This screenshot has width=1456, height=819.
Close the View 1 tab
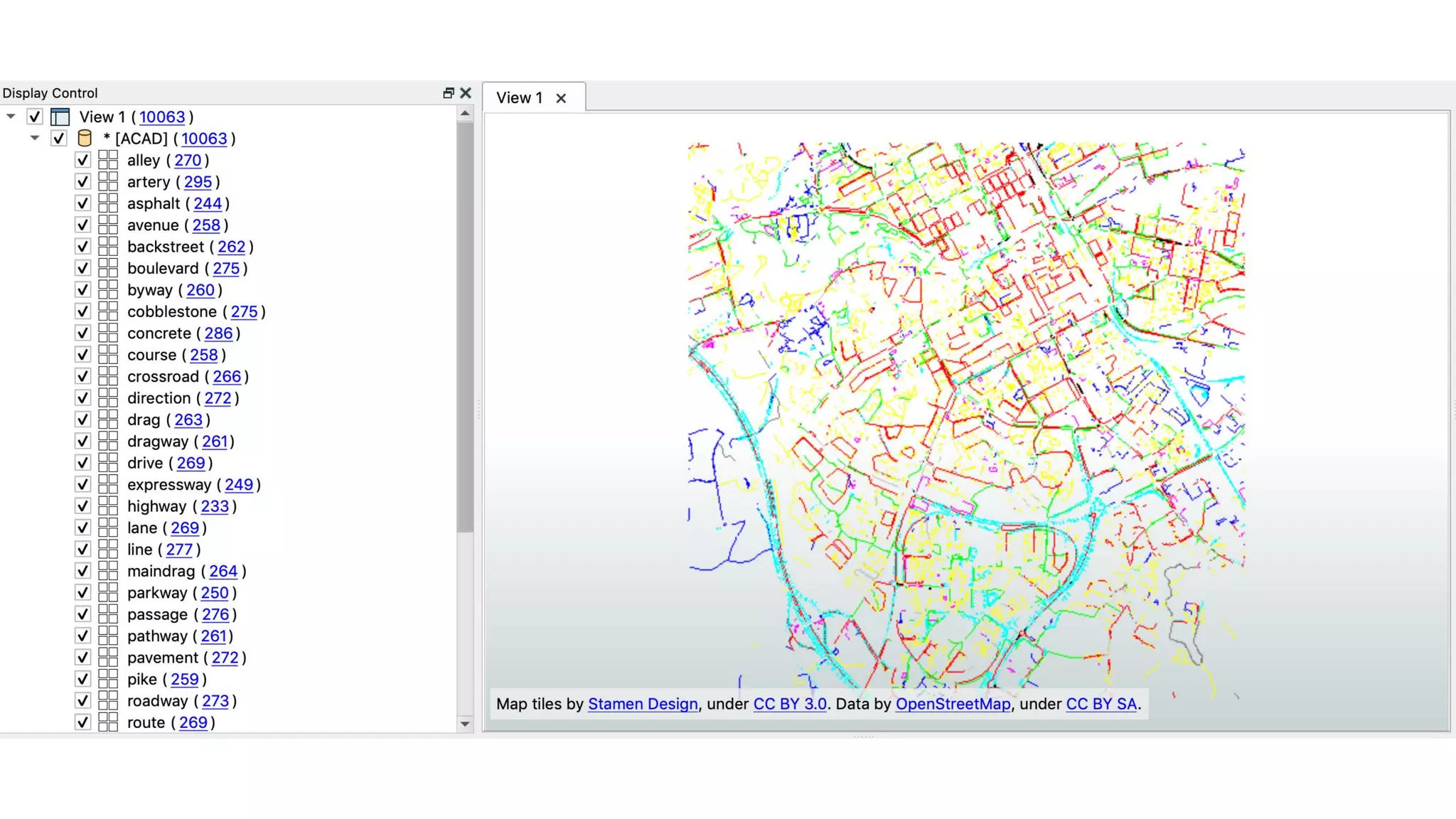point(561,98)
